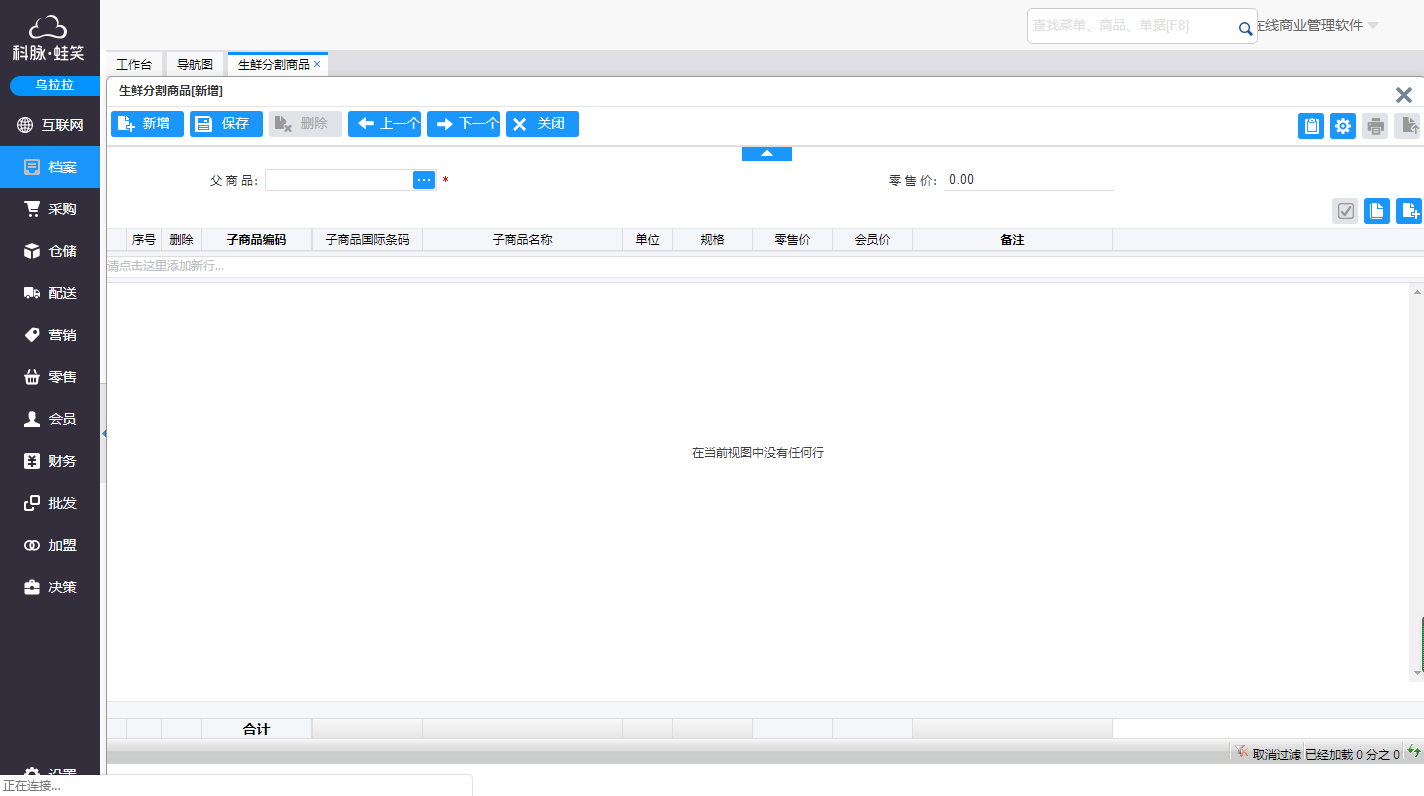This screenshot has height=796, width=1424.
Task: Click the grey printer icon
Action: click(1375, 126)
